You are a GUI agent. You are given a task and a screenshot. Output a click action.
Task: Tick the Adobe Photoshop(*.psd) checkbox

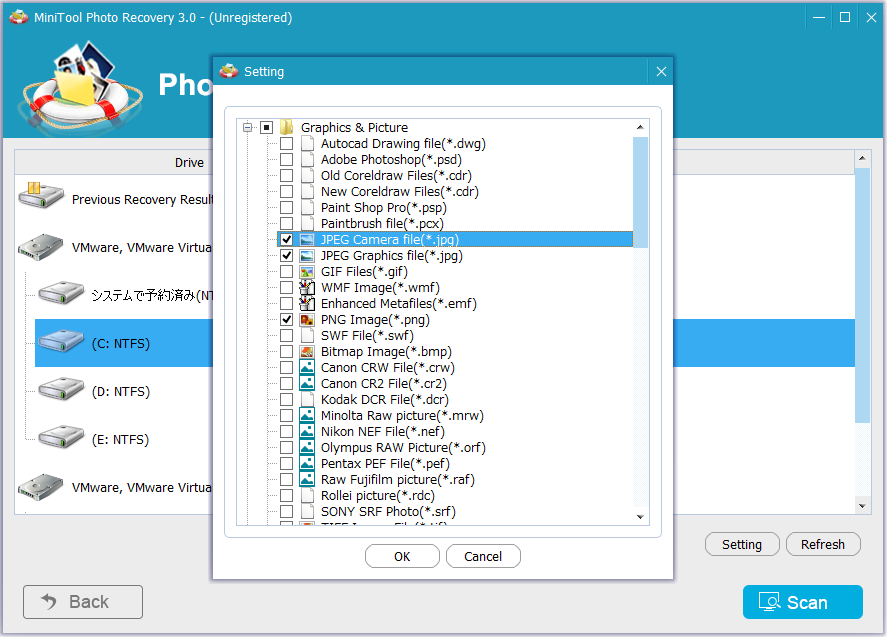coord(287,160)
